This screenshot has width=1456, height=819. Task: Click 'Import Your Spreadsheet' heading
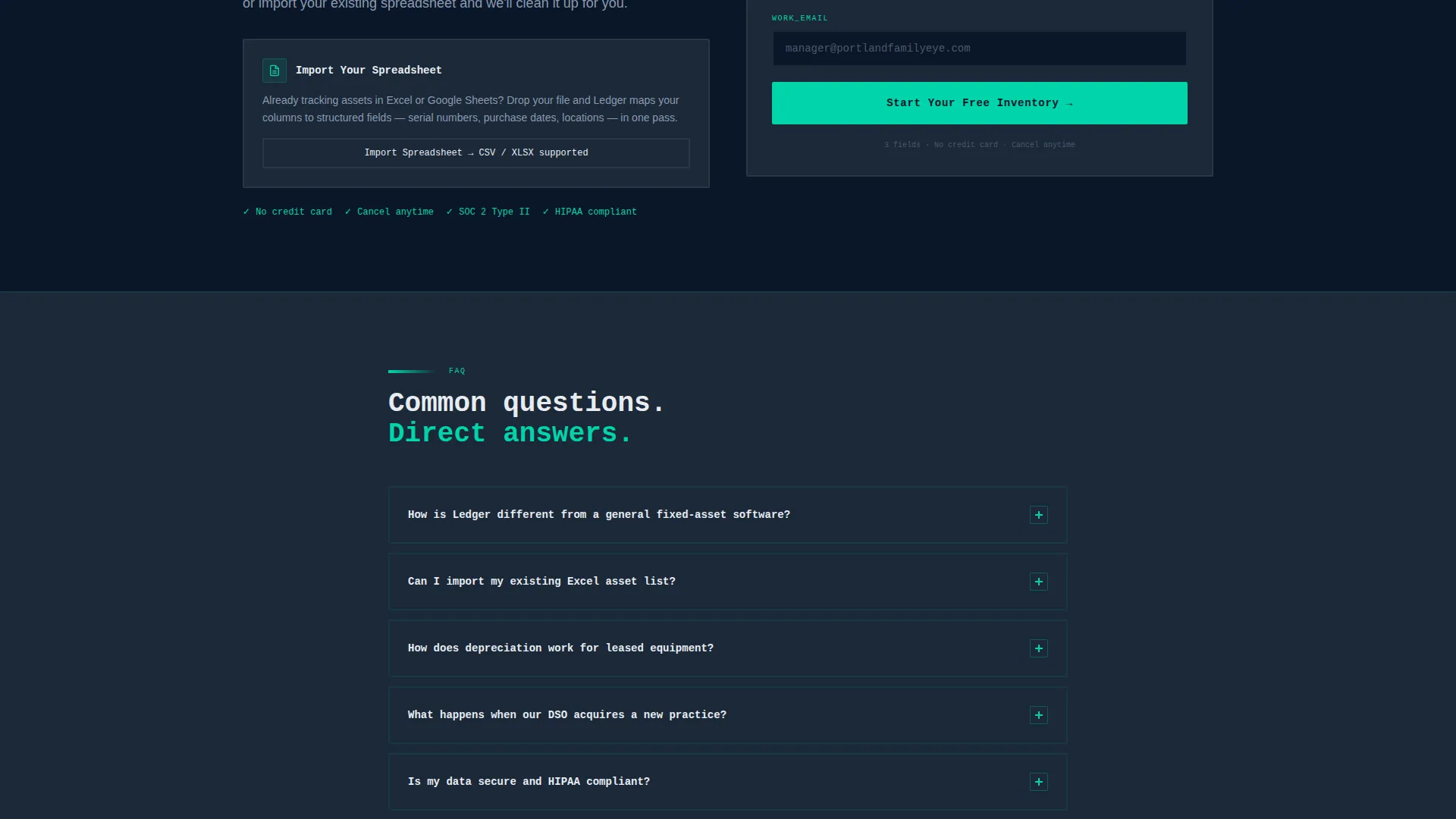(369, 71)
